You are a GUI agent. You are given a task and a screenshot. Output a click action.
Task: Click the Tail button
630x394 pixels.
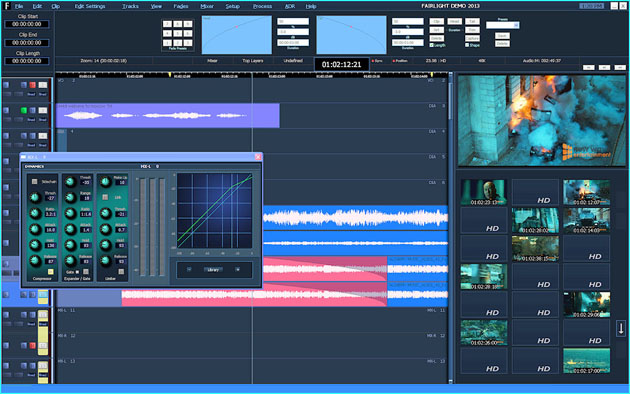click(472, 21)
